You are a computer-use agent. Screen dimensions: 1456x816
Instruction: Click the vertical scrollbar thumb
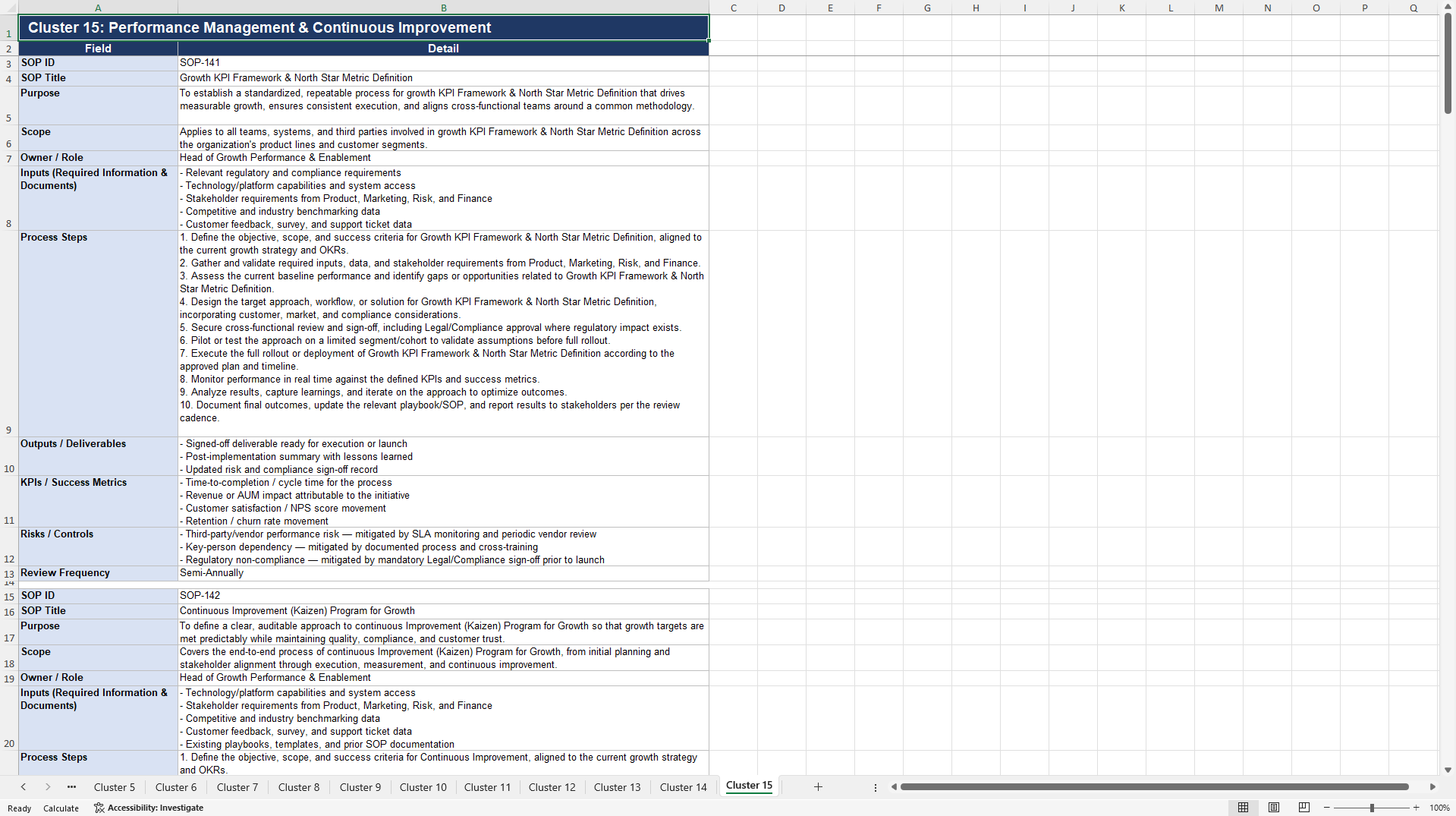pyautogui.click(x=1448, y=64)
